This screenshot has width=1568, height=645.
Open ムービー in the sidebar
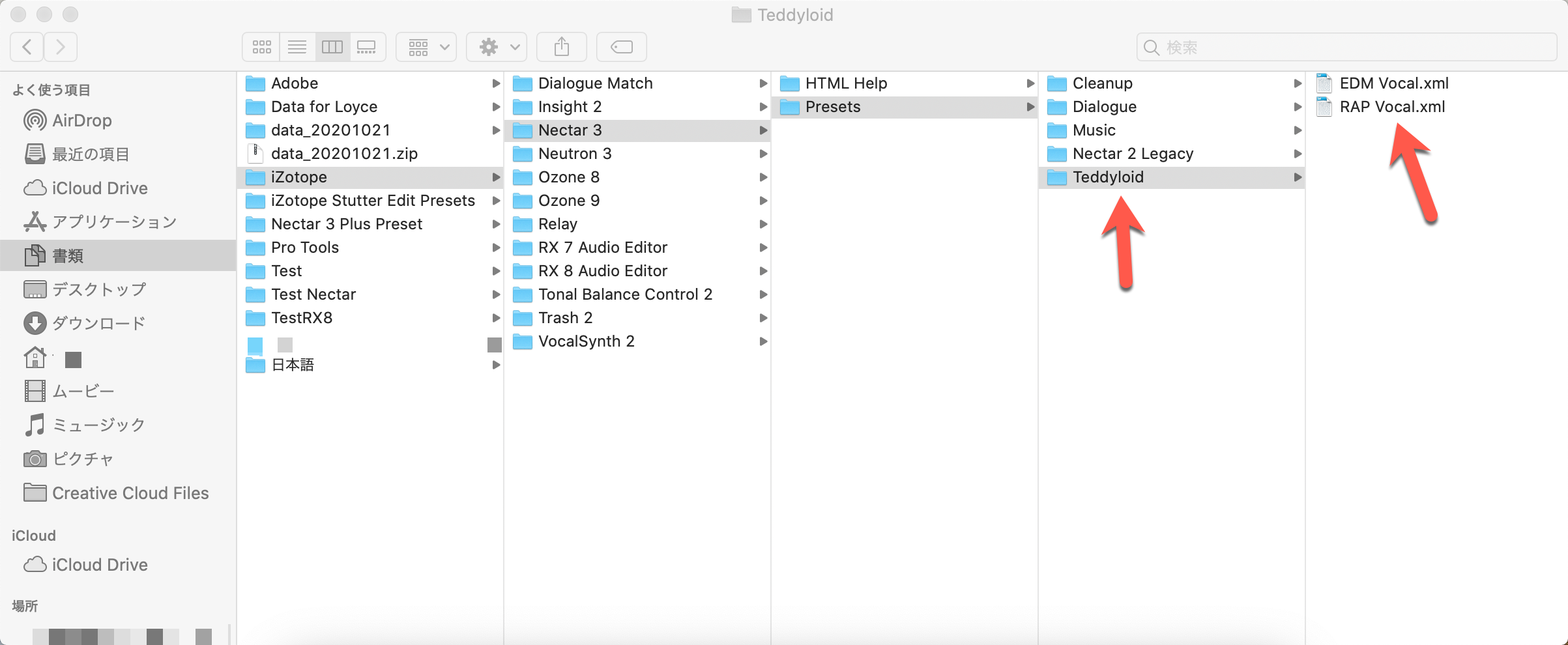117,391
